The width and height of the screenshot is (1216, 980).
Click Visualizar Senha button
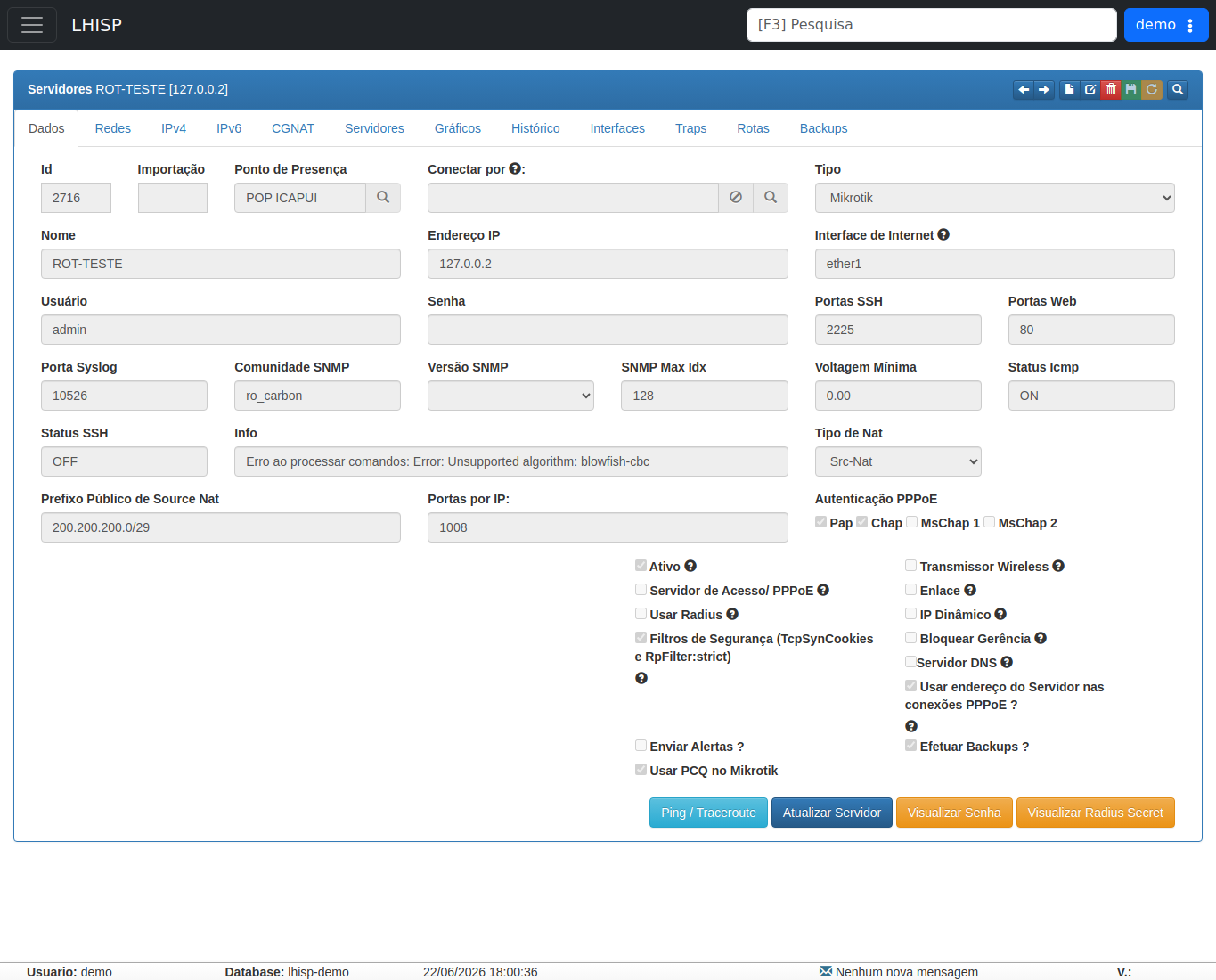pos(954,813)
